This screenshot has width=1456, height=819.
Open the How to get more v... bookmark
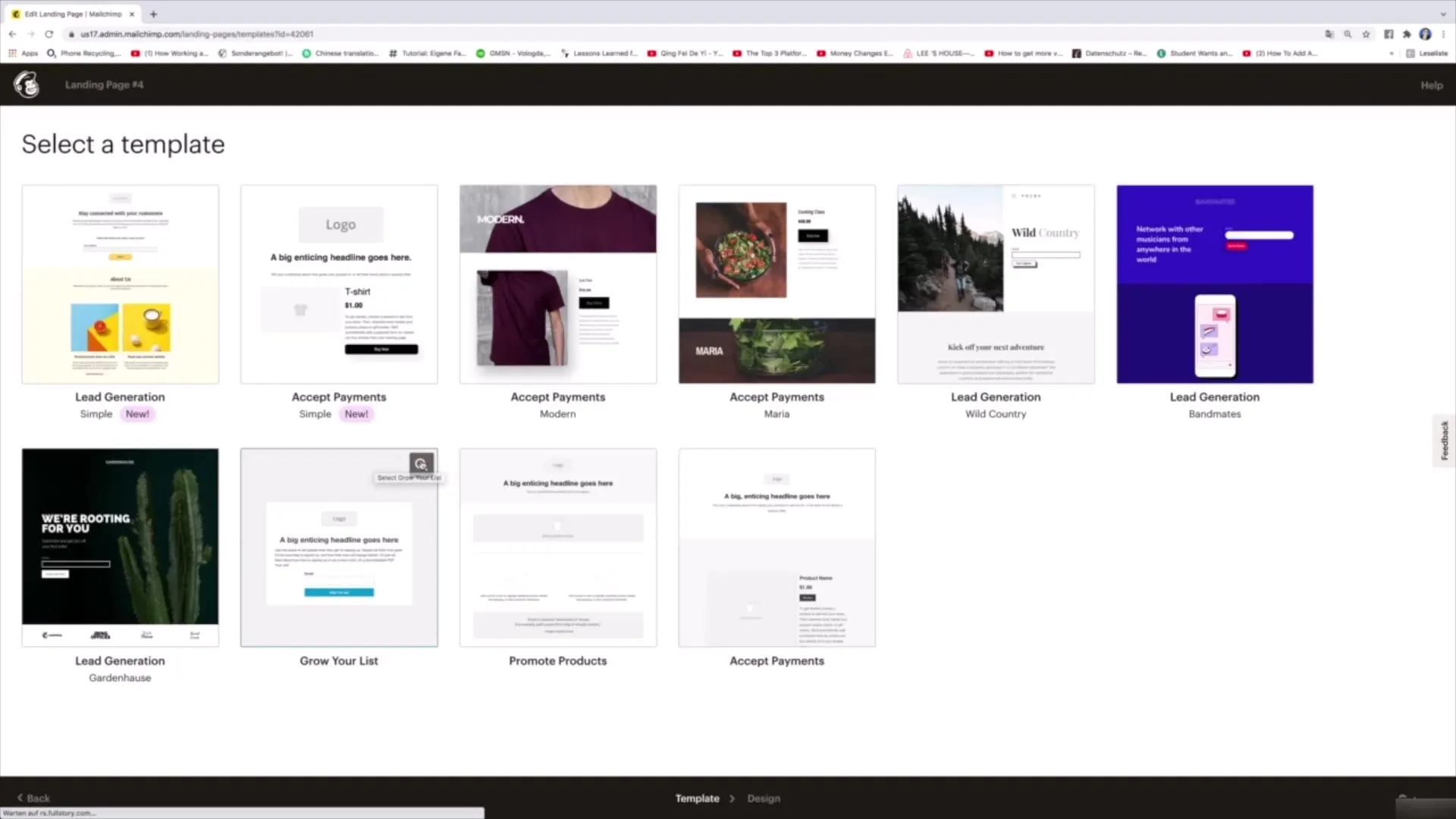(1024, 53)
